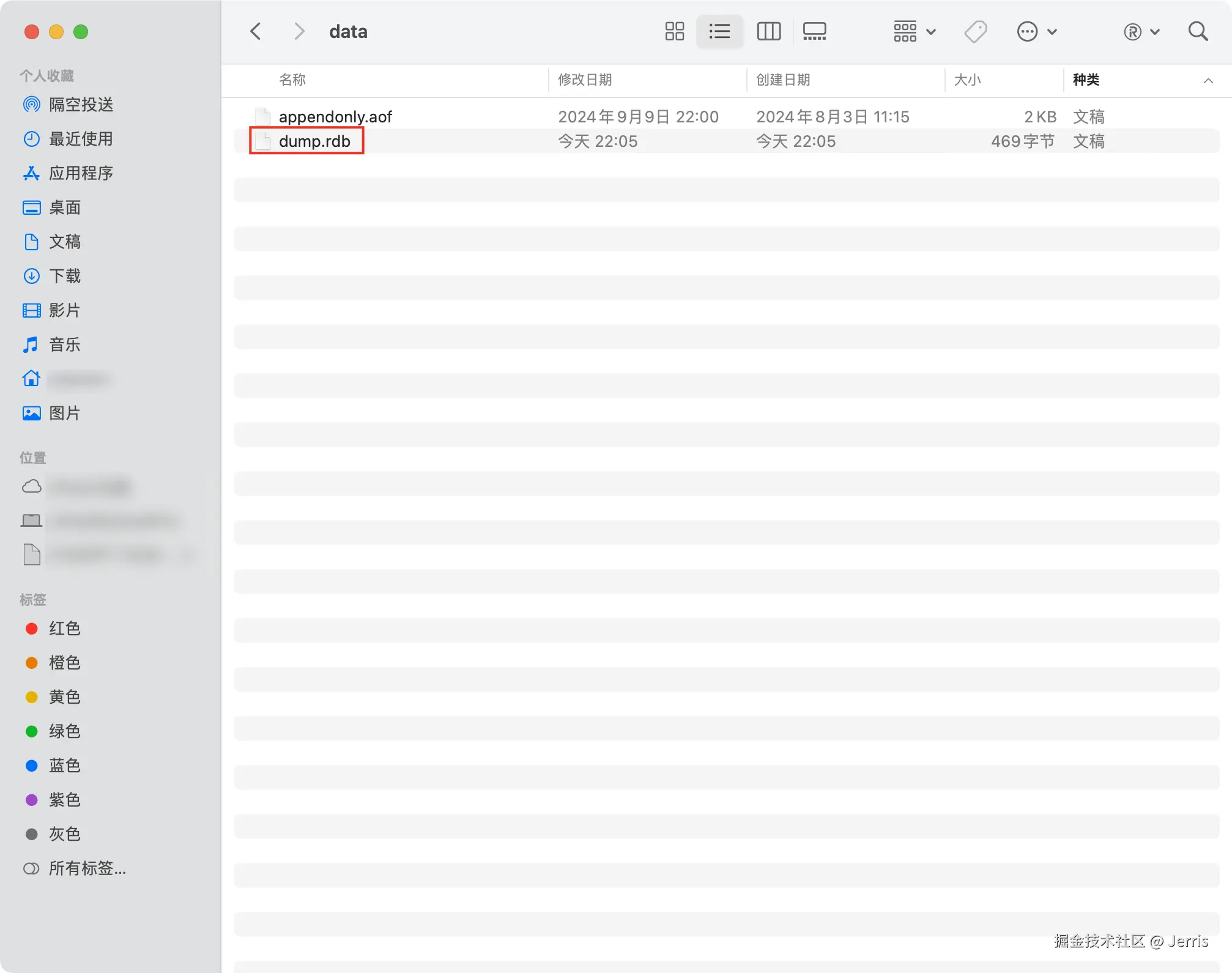
Task: Switch to icon grid view
Action: pos(674,31)
